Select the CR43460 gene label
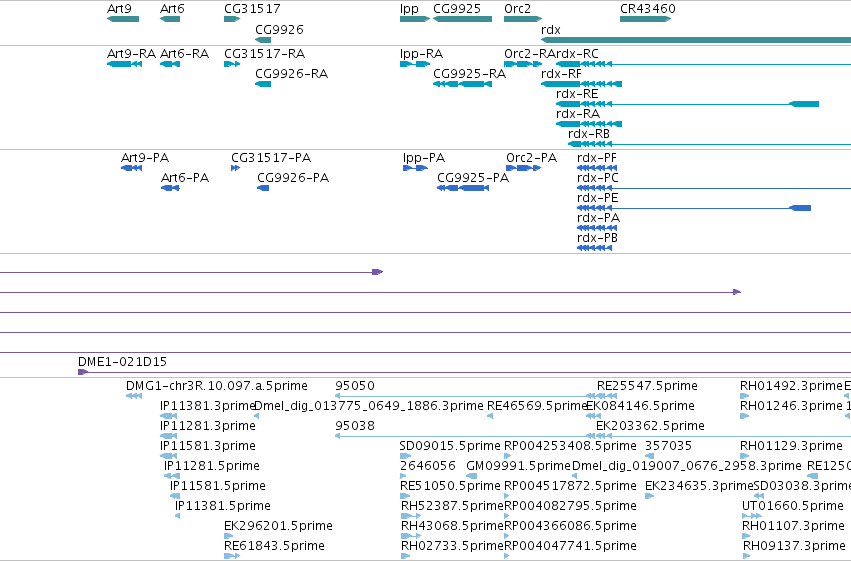The image size is (851, 561). 647,9
